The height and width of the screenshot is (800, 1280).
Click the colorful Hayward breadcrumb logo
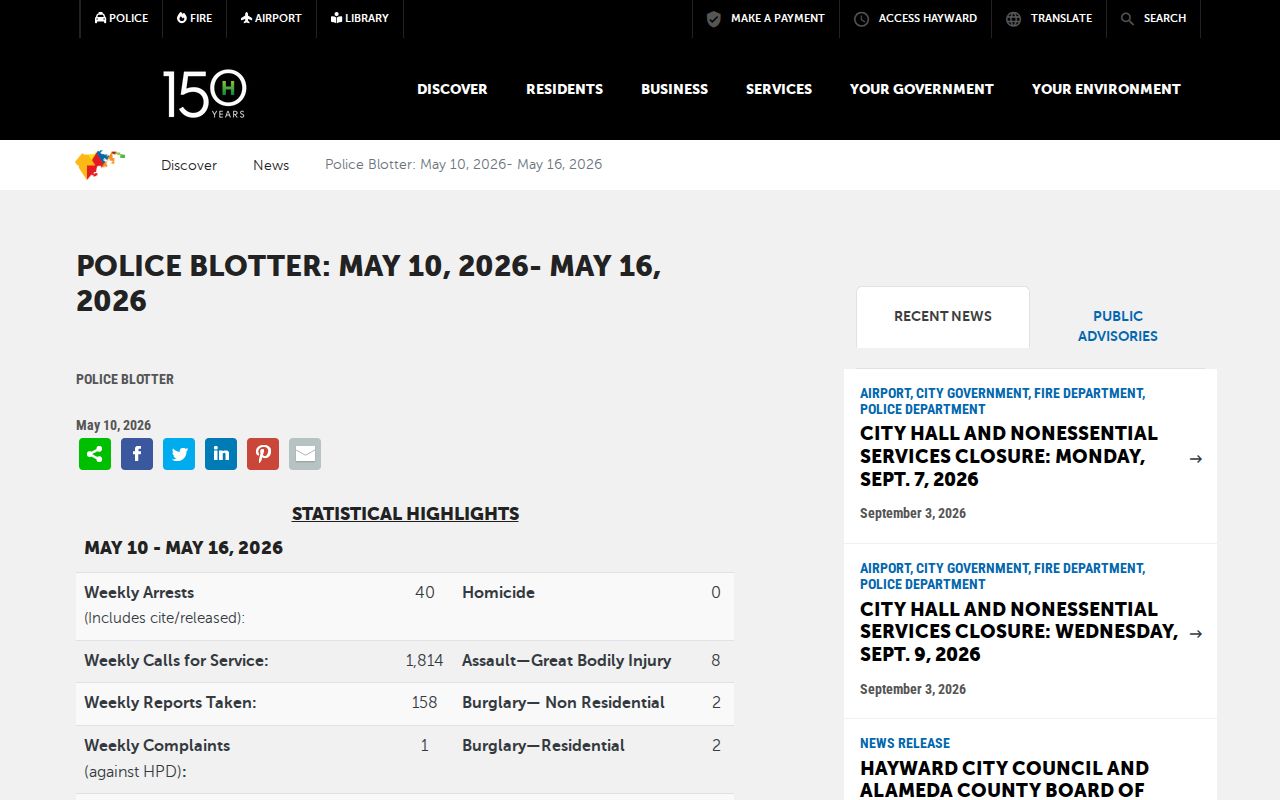click(x=100, y=165)
